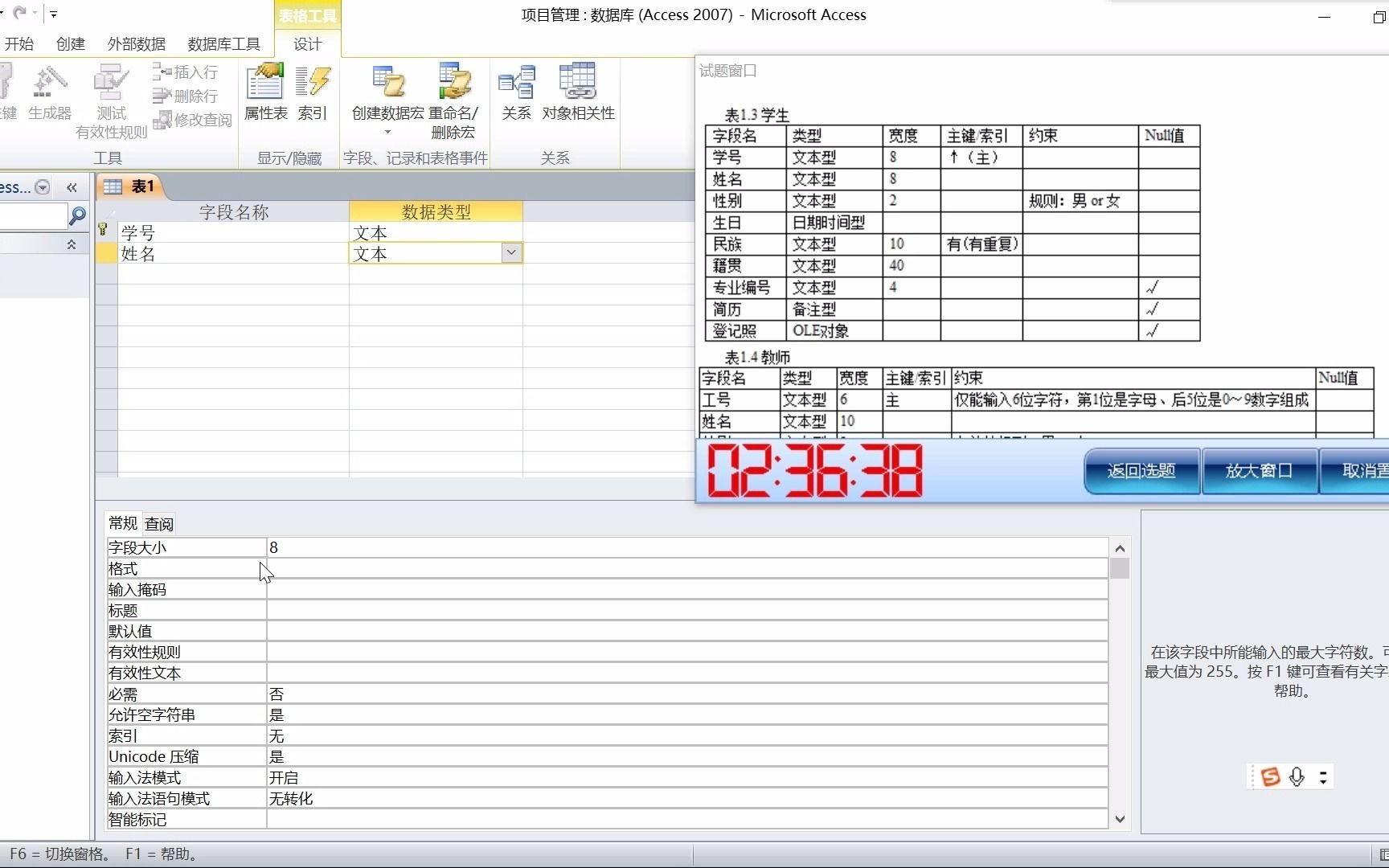Open data type dropdown for 姓名 field

pos(511,253)
